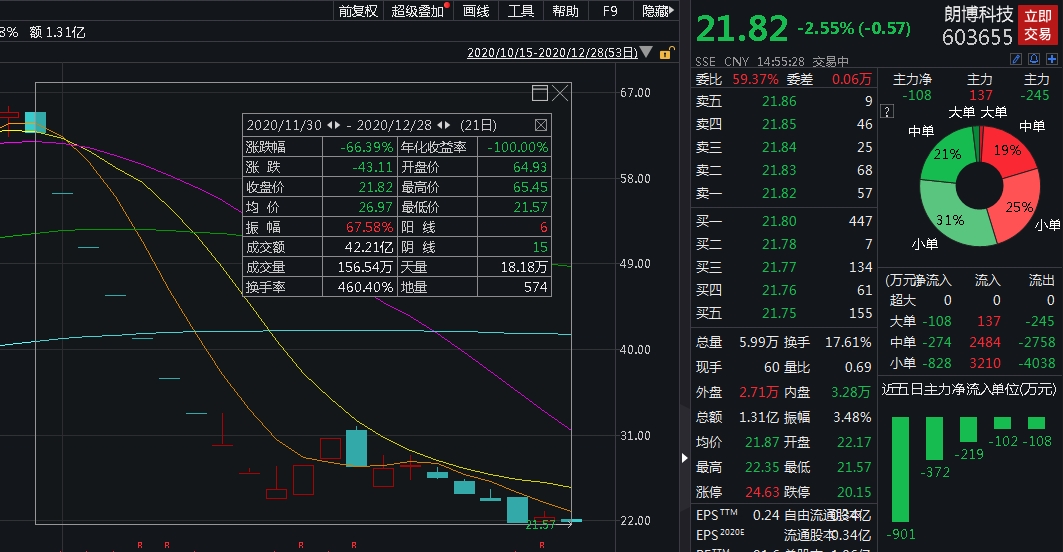Close the interval statistics table with boxed X
The height and width of the screenshot is (552, 1063).
(541, 125)
